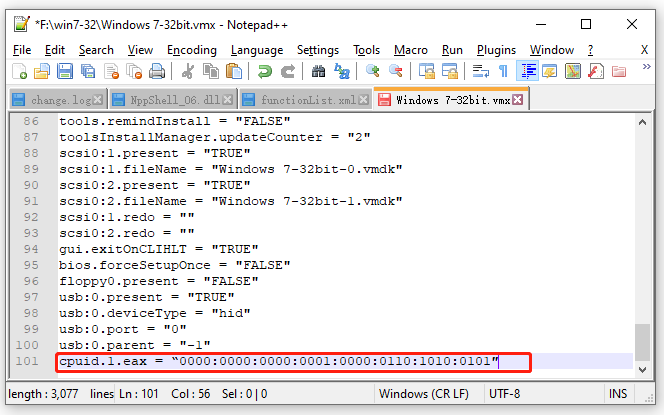
Task: Print the document with the printer icon
Action: [x=157, y=71]
